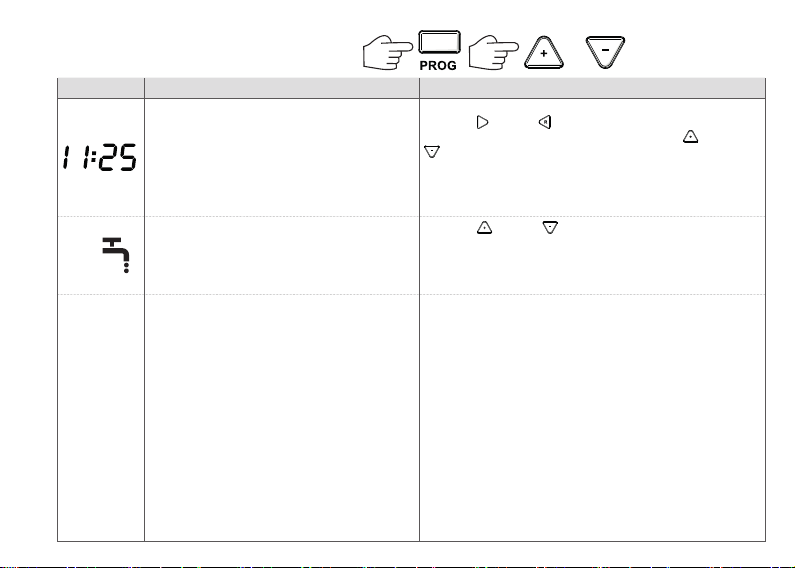
Task: Click small plus triangle in clock row
Action: 691,137
